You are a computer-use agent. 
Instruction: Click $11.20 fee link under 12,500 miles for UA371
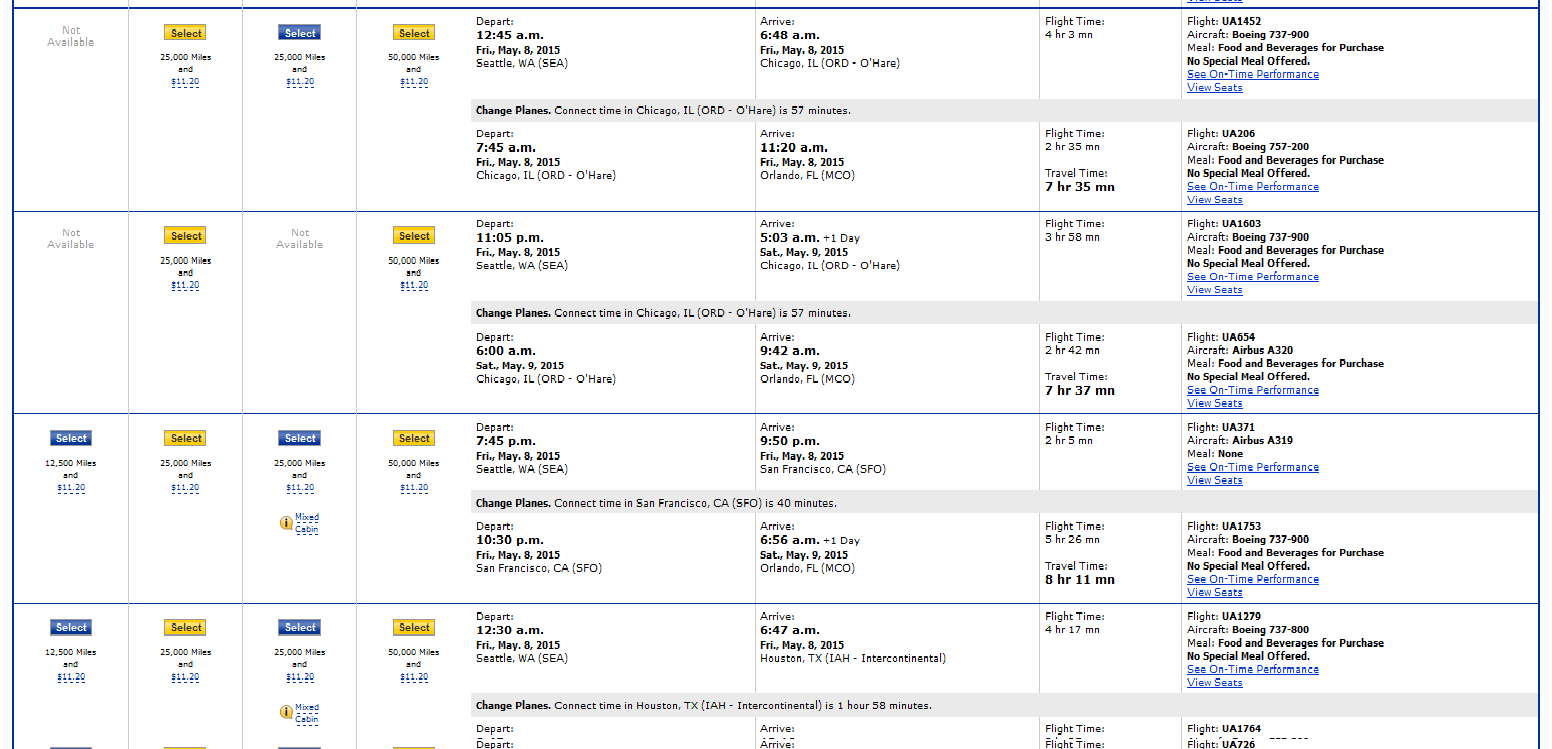(71, 488)
